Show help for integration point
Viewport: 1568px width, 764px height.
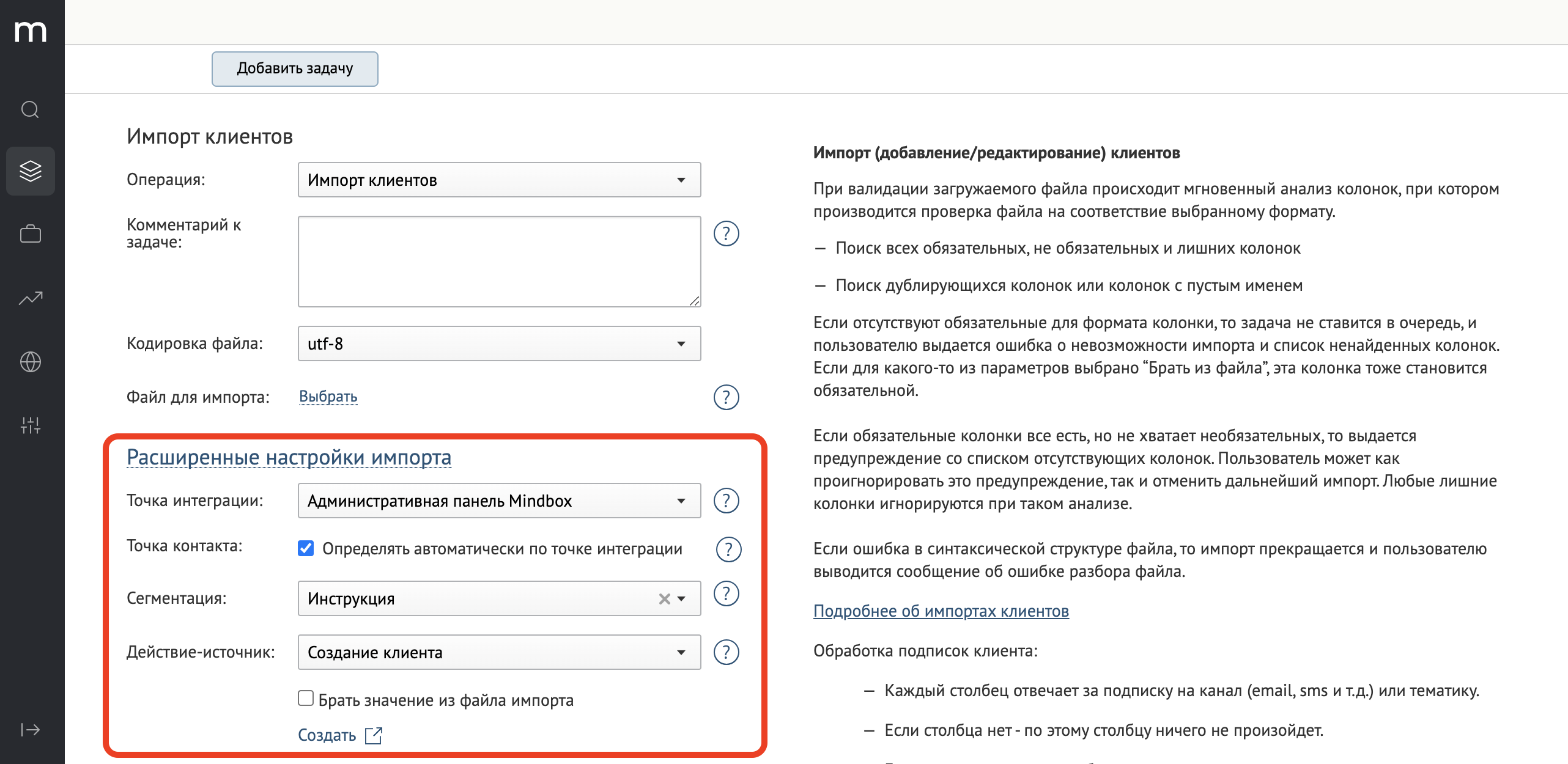coord(727,501)
